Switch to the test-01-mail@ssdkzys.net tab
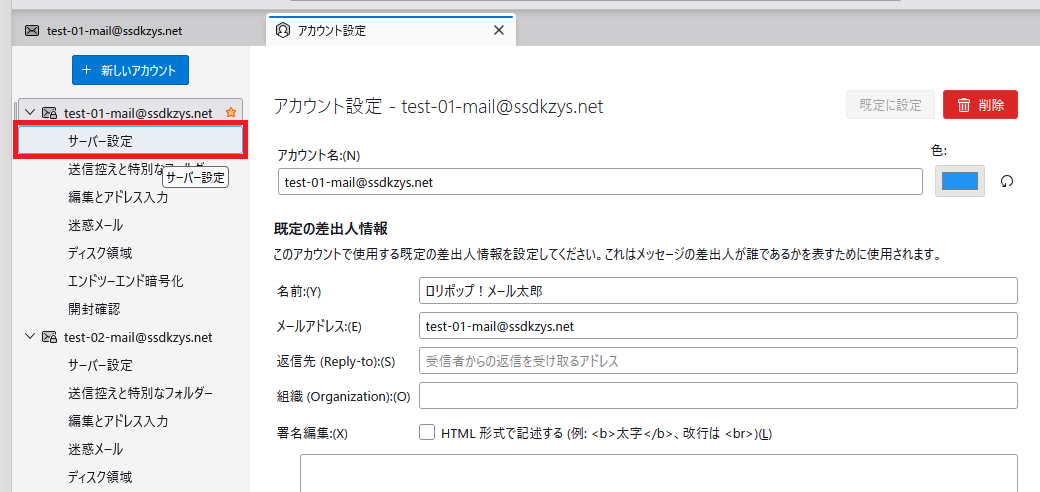The height and width of the screenshot is (492, 1040). [114, 31]
